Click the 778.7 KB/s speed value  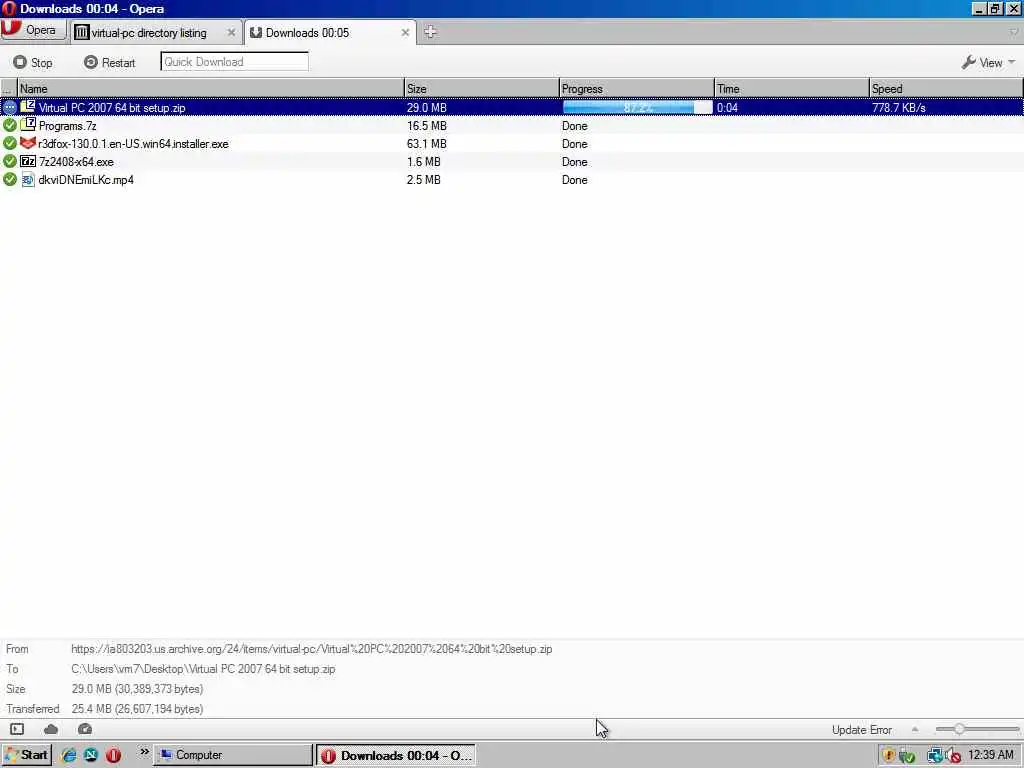tap(899, 108)
